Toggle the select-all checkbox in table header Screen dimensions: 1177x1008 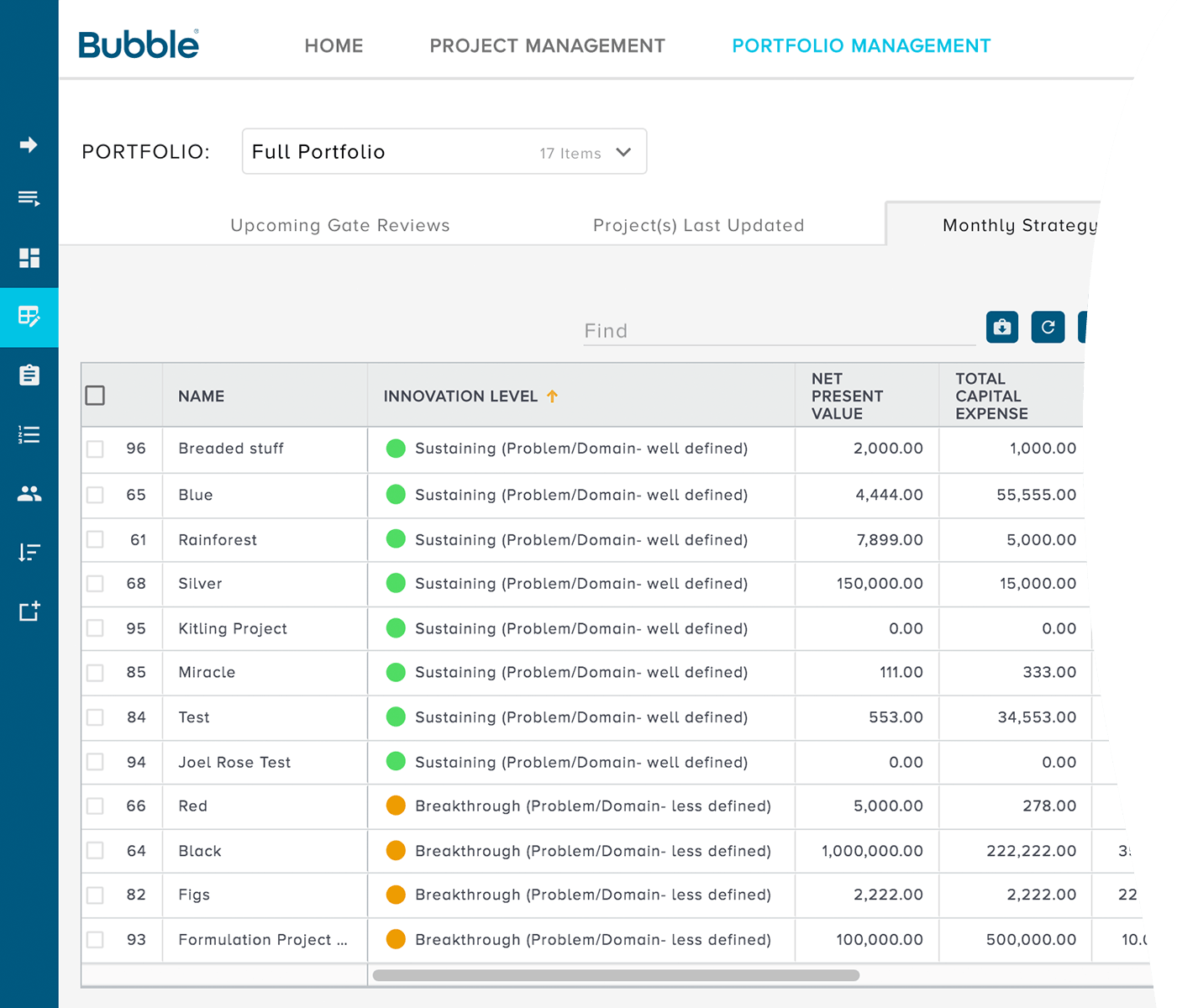point(95,396)
